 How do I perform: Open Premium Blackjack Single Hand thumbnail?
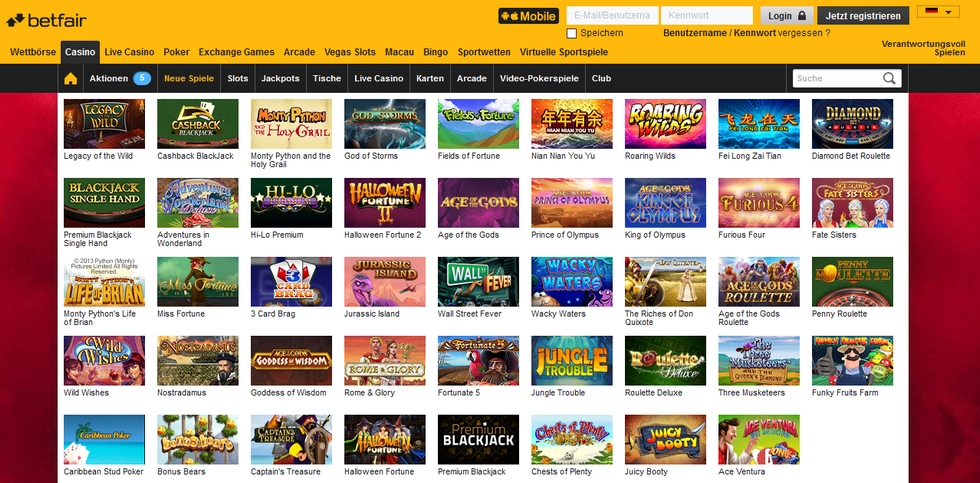point(104,202)
